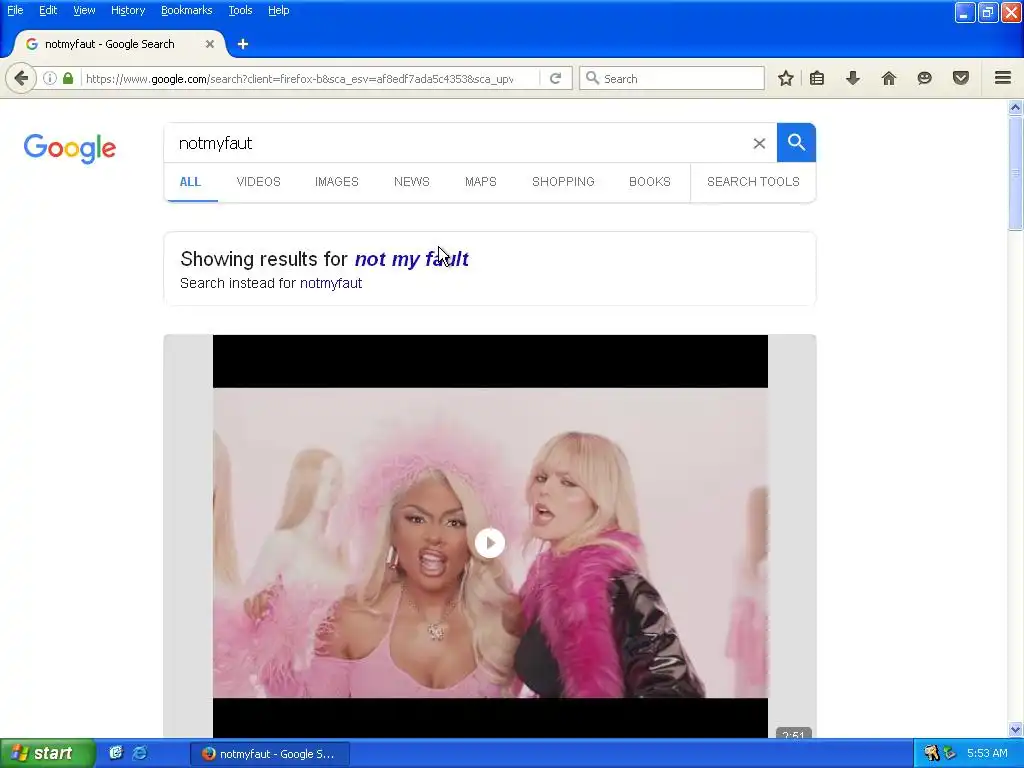Click the scrollbar up arrow
Screen dimensions: 1024x768
1015,107
